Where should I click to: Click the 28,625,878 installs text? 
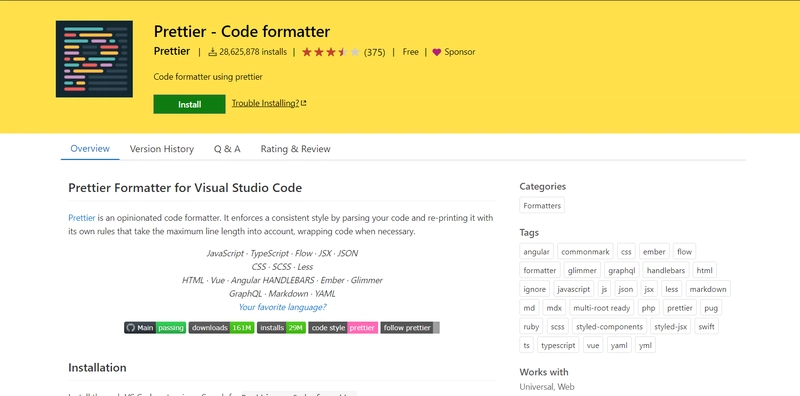(x=253, y=52)
